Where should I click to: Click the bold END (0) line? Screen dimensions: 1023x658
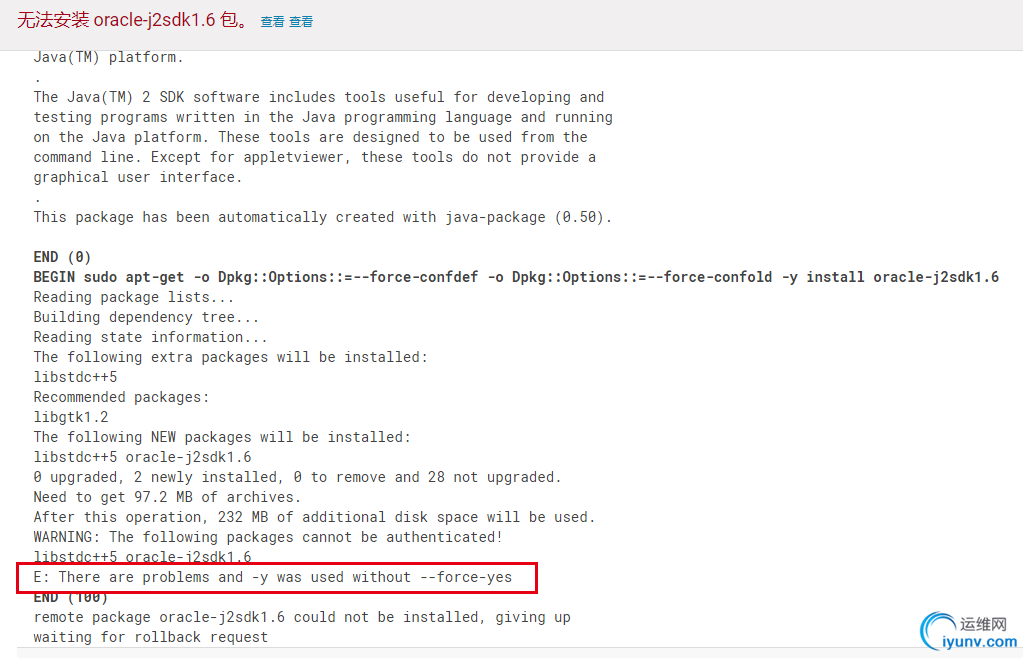point(63,257)
